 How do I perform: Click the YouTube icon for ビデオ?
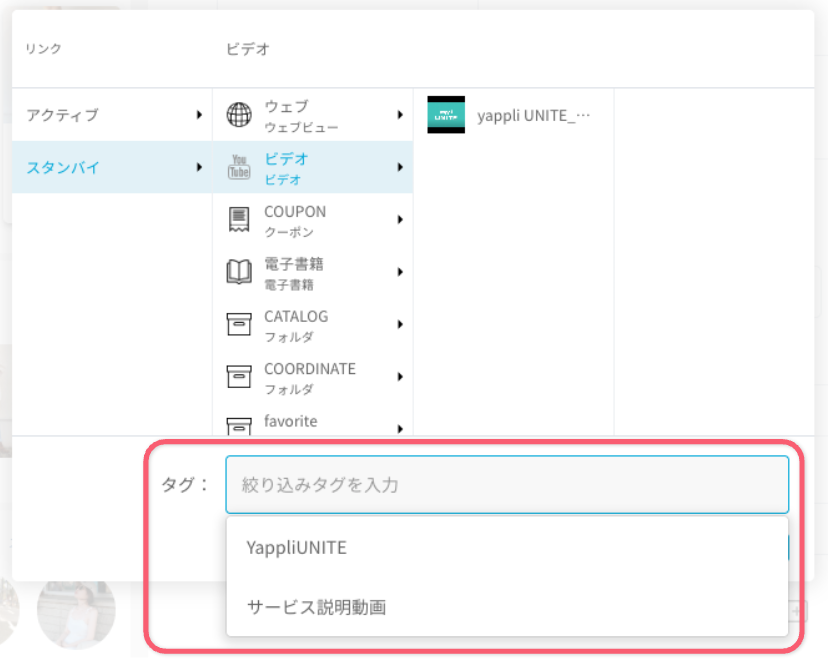click(x=239, y=167)
